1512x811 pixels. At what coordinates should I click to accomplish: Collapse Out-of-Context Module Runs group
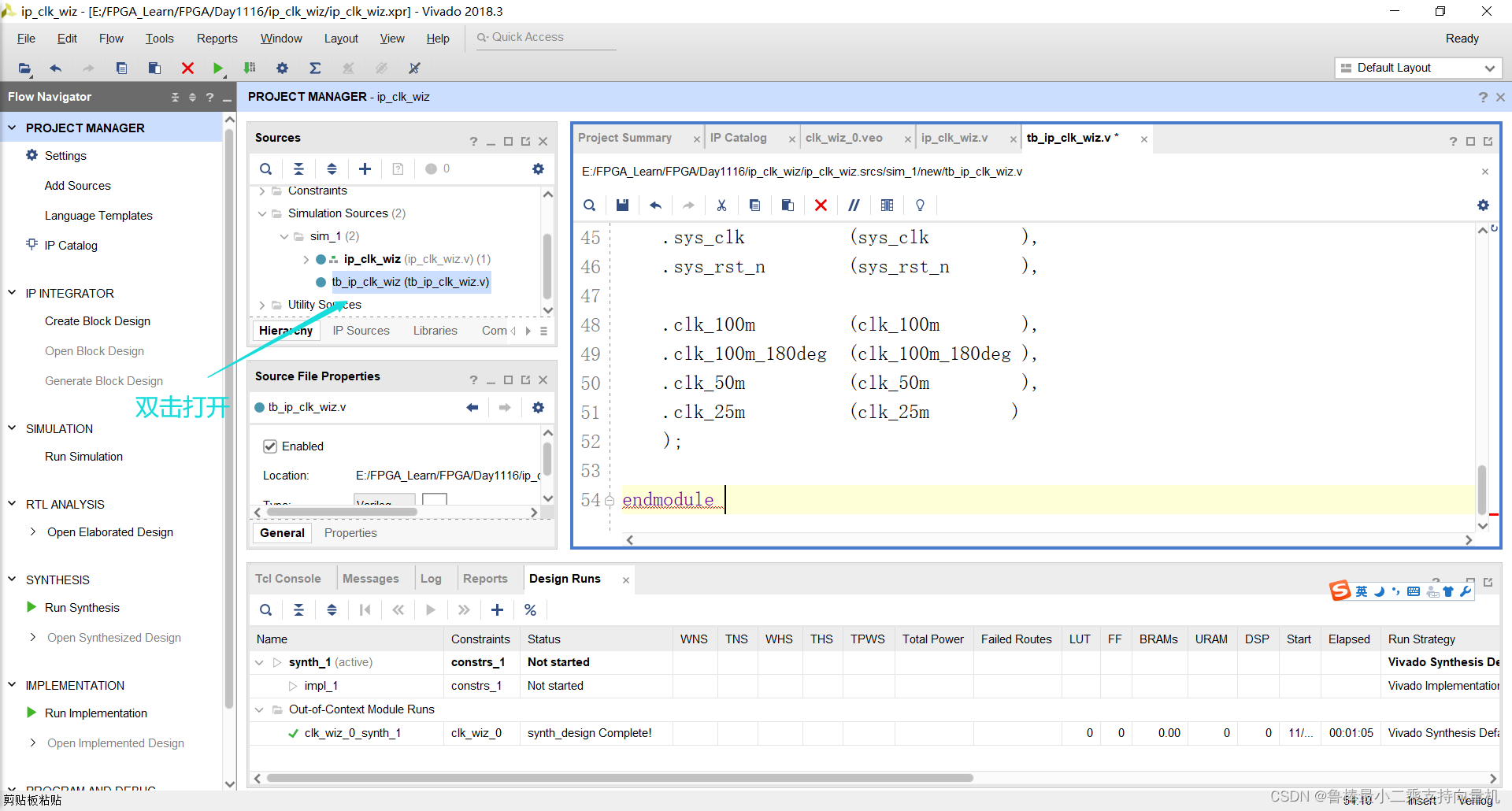(x=259, y=709)
